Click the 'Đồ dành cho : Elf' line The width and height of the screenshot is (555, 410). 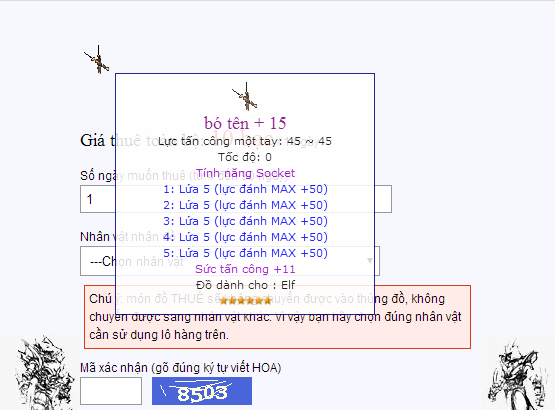[x=245, y=285]
